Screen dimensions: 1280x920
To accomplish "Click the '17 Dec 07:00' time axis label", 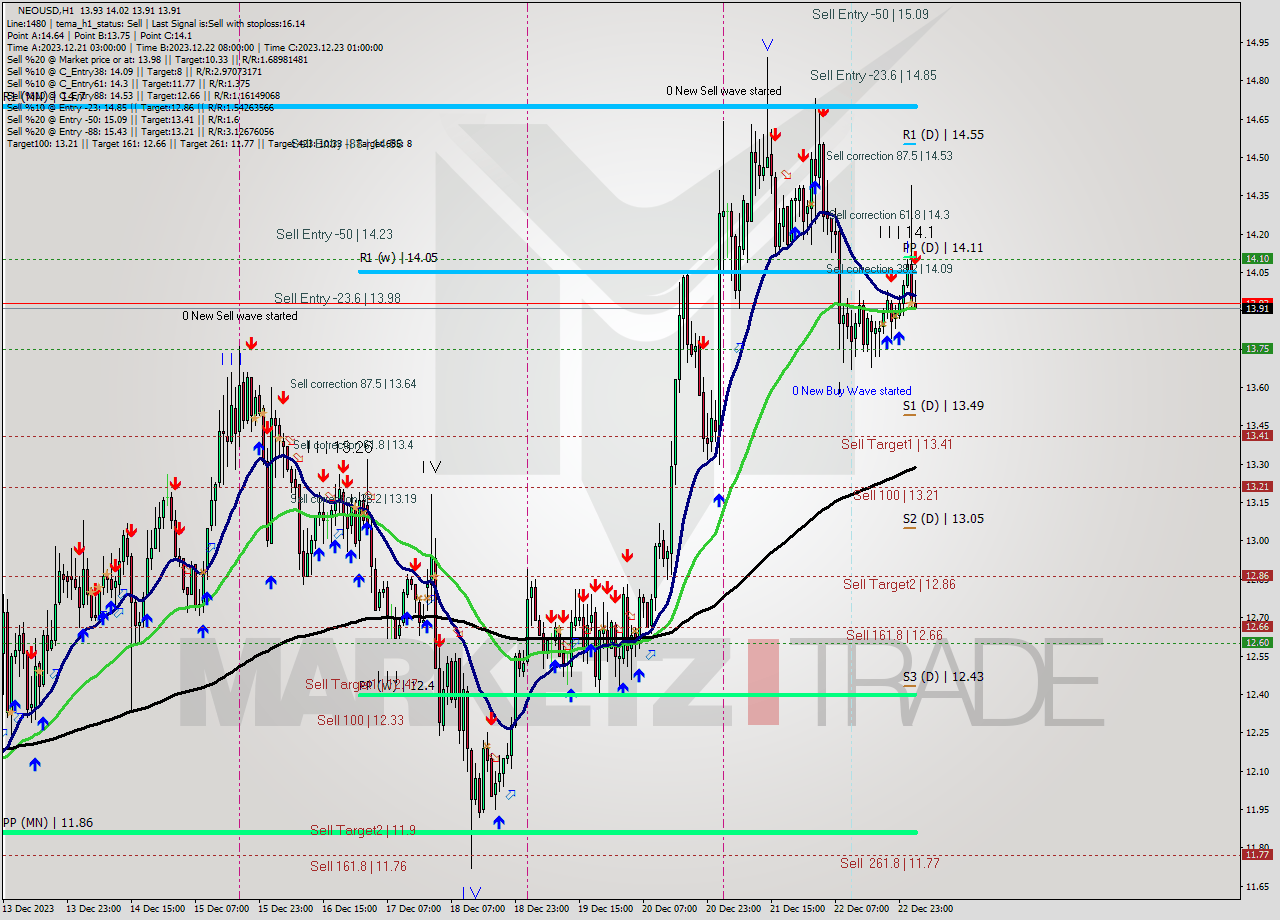I will point(414,909).
